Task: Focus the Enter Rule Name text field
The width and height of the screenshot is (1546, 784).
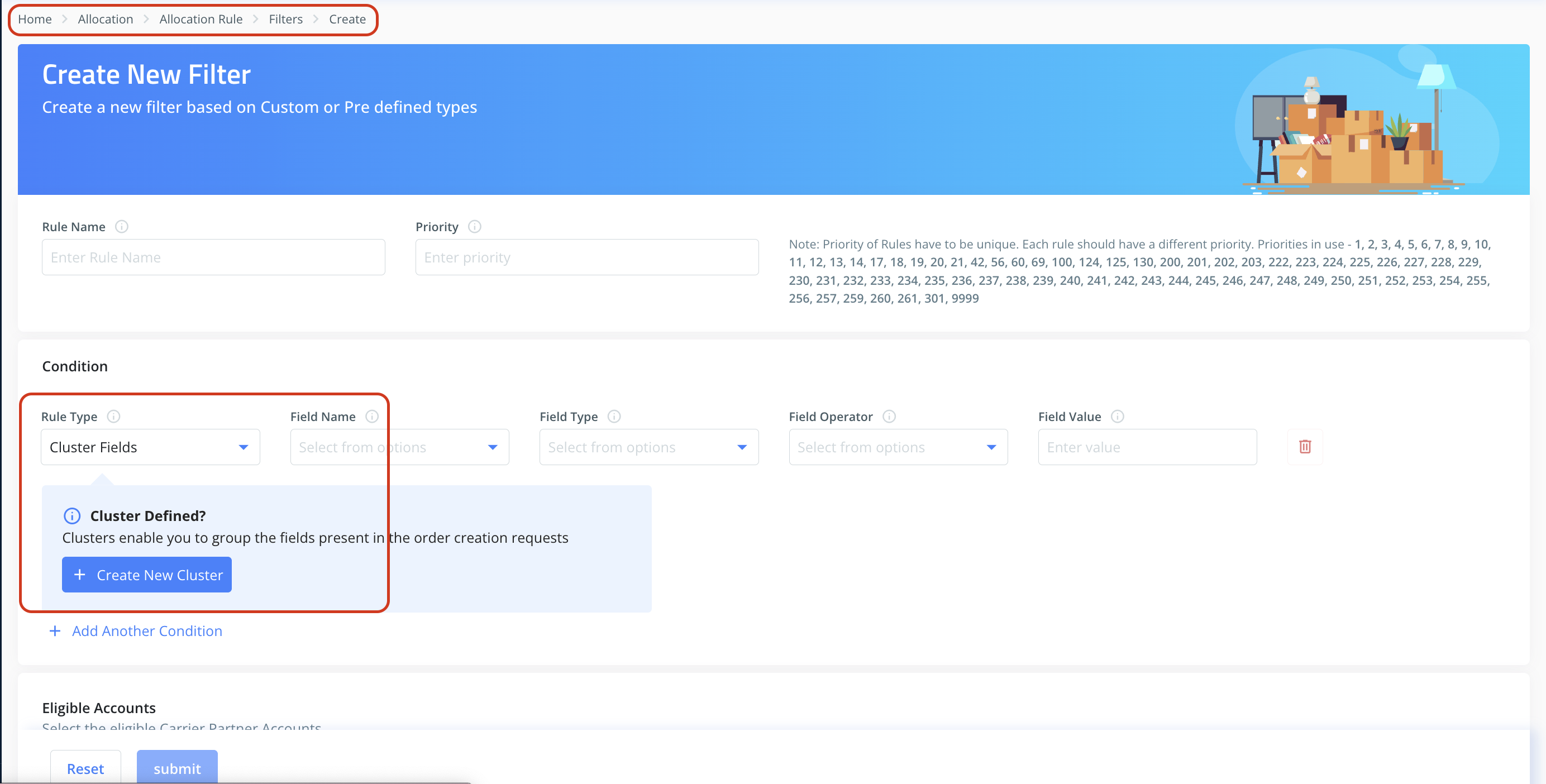Action: pos(213,257)
